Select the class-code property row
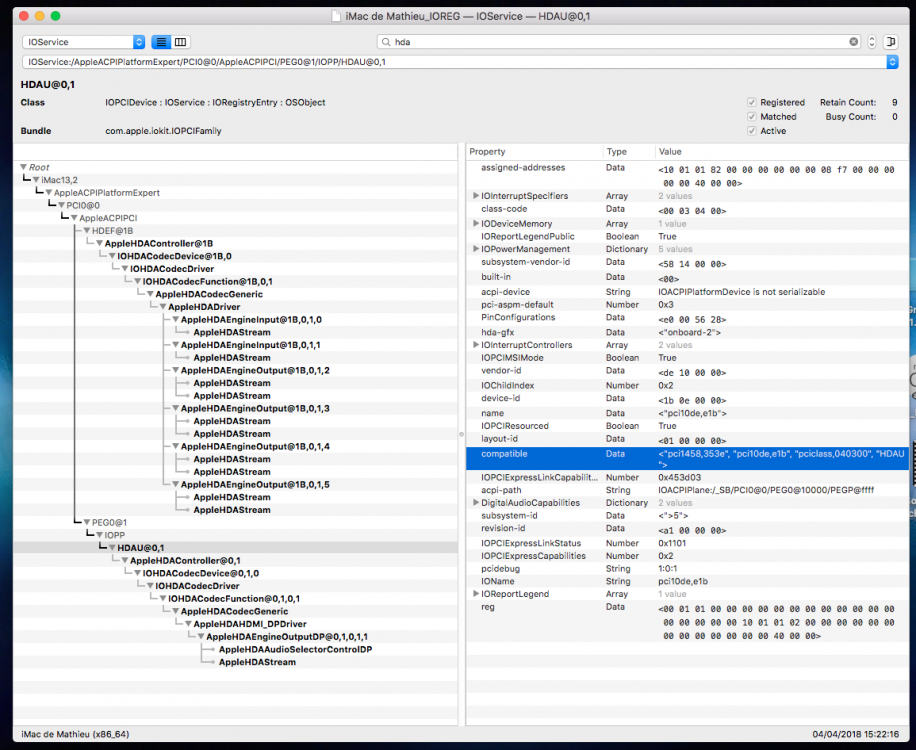This screenshot has width=916, height=750. tap(688, 209)
